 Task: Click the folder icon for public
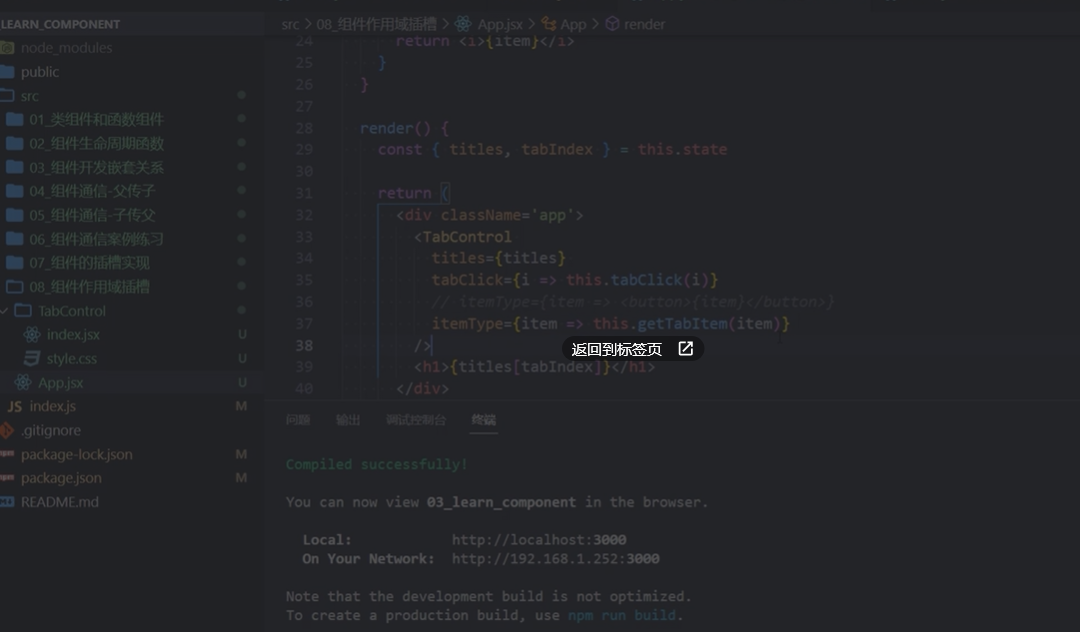(x=7, y=72)
